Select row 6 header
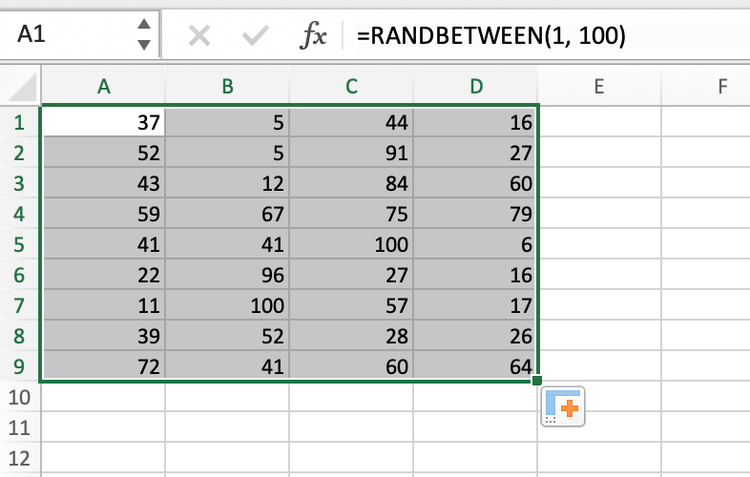Image resolution: width=750 pixels, height=477 pixels. (x=20, y=275)
